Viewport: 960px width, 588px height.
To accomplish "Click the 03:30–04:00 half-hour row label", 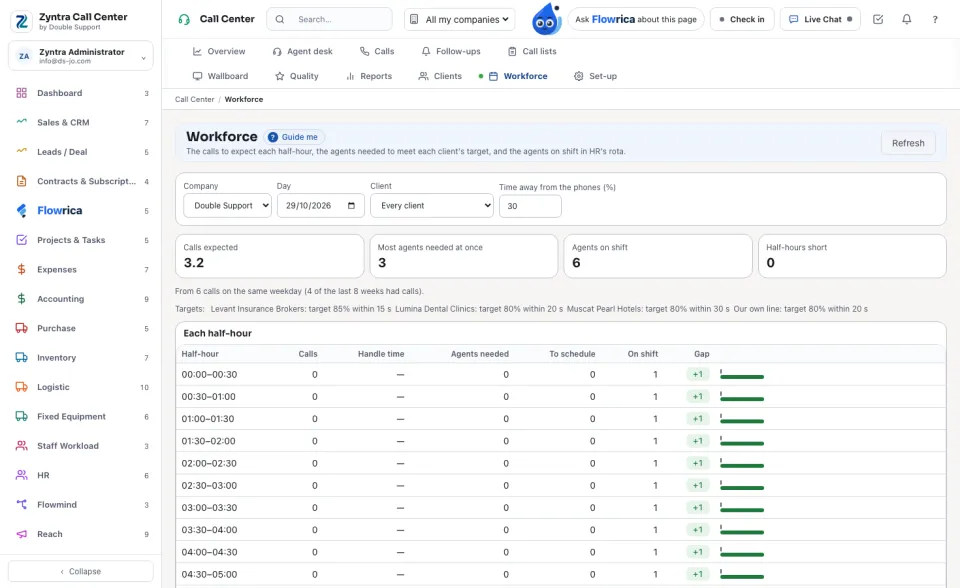I will 209,530.
